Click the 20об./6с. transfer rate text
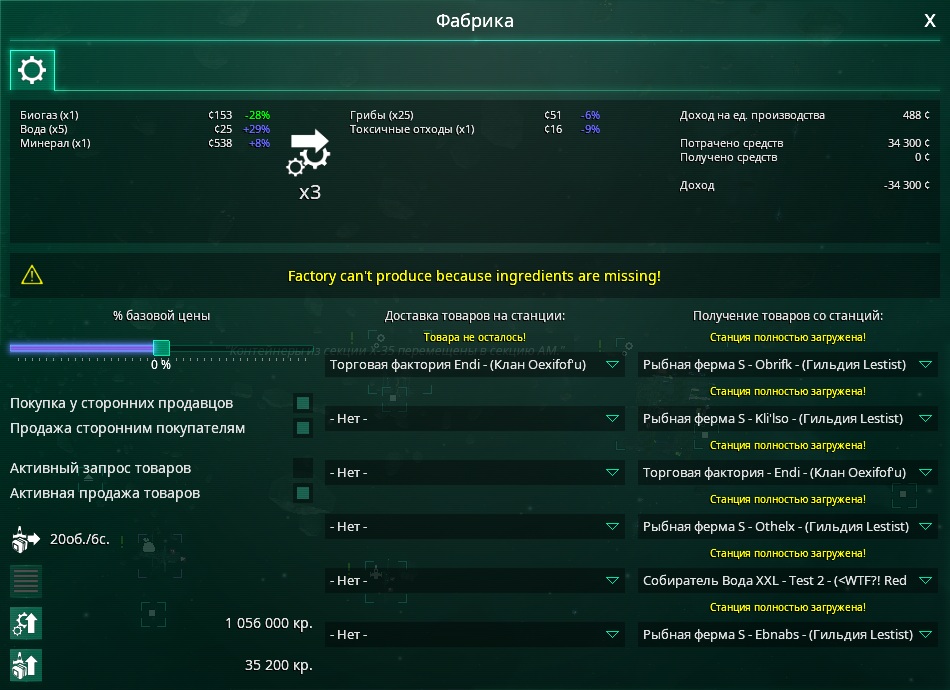950x690 pixels. coord(80,539)
